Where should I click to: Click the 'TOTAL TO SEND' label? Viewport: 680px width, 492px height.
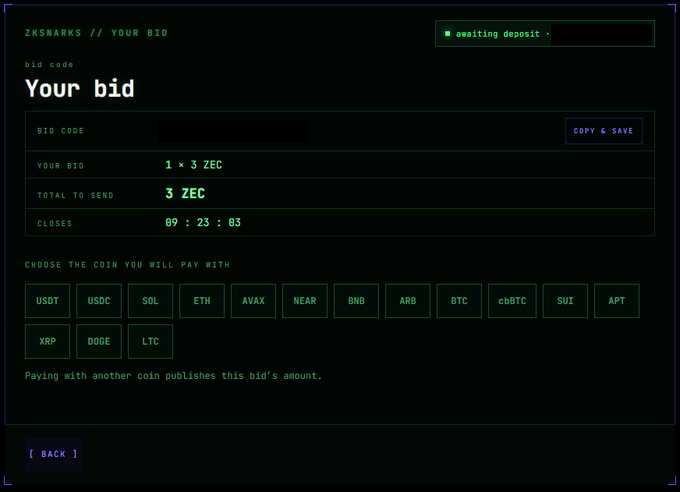coord(75,195)
